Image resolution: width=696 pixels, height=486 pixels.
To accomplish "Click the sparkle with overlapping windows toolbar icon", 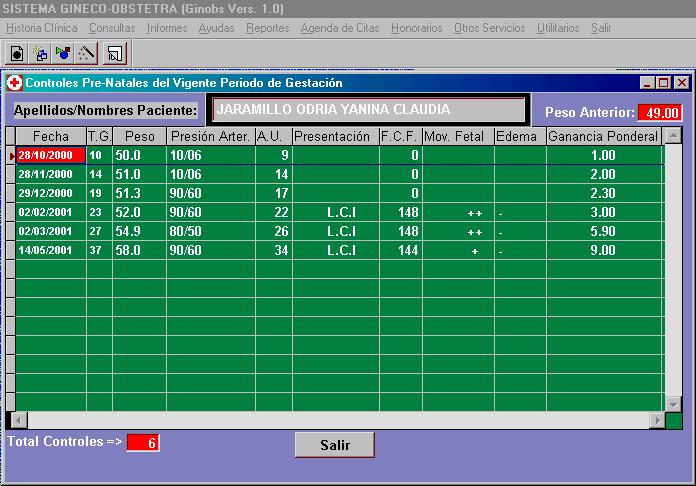I will point(40,53).
